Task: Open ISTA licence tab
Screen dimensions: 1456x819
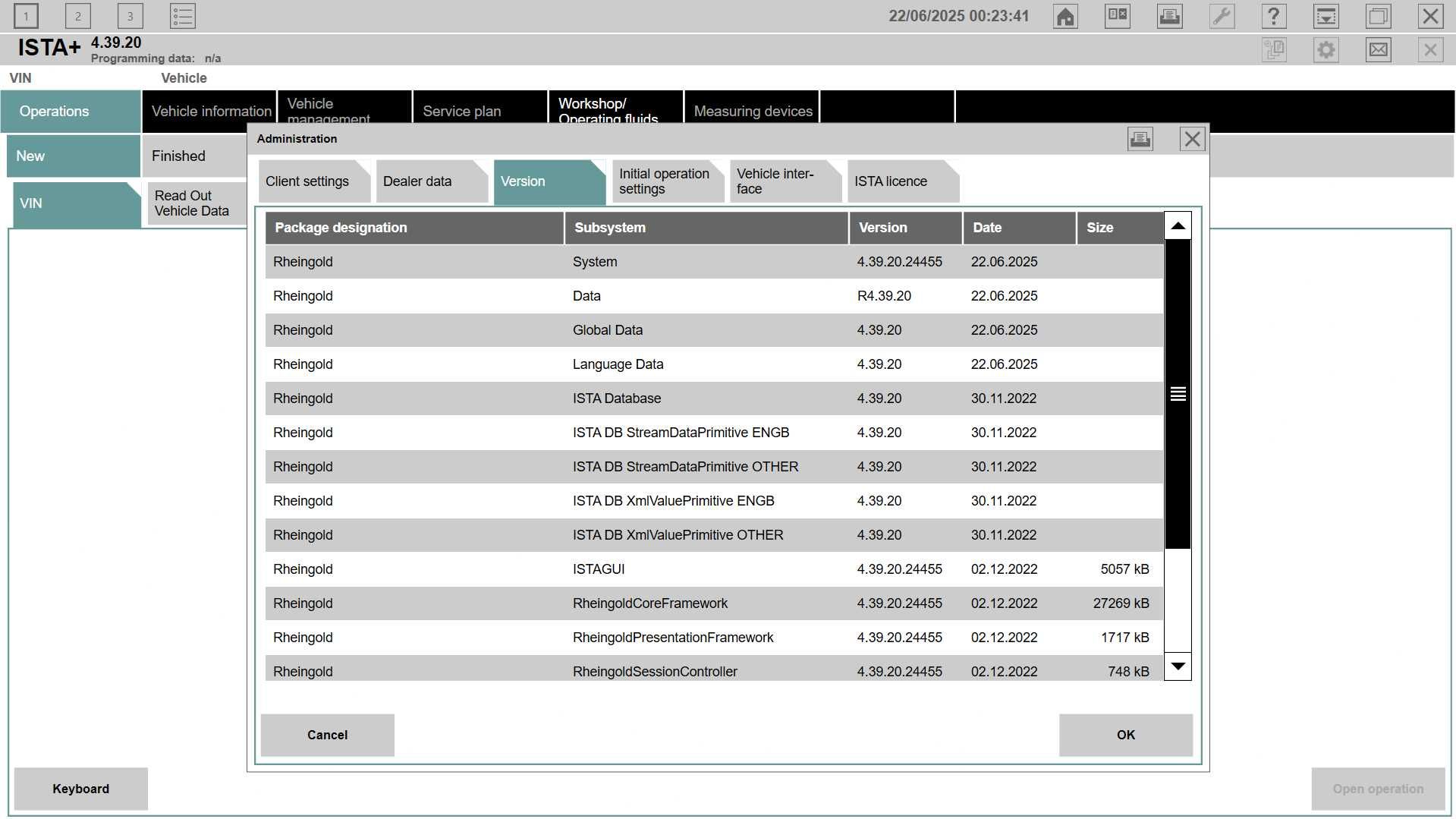Action: pyautogui.click(x=903, y=181)
